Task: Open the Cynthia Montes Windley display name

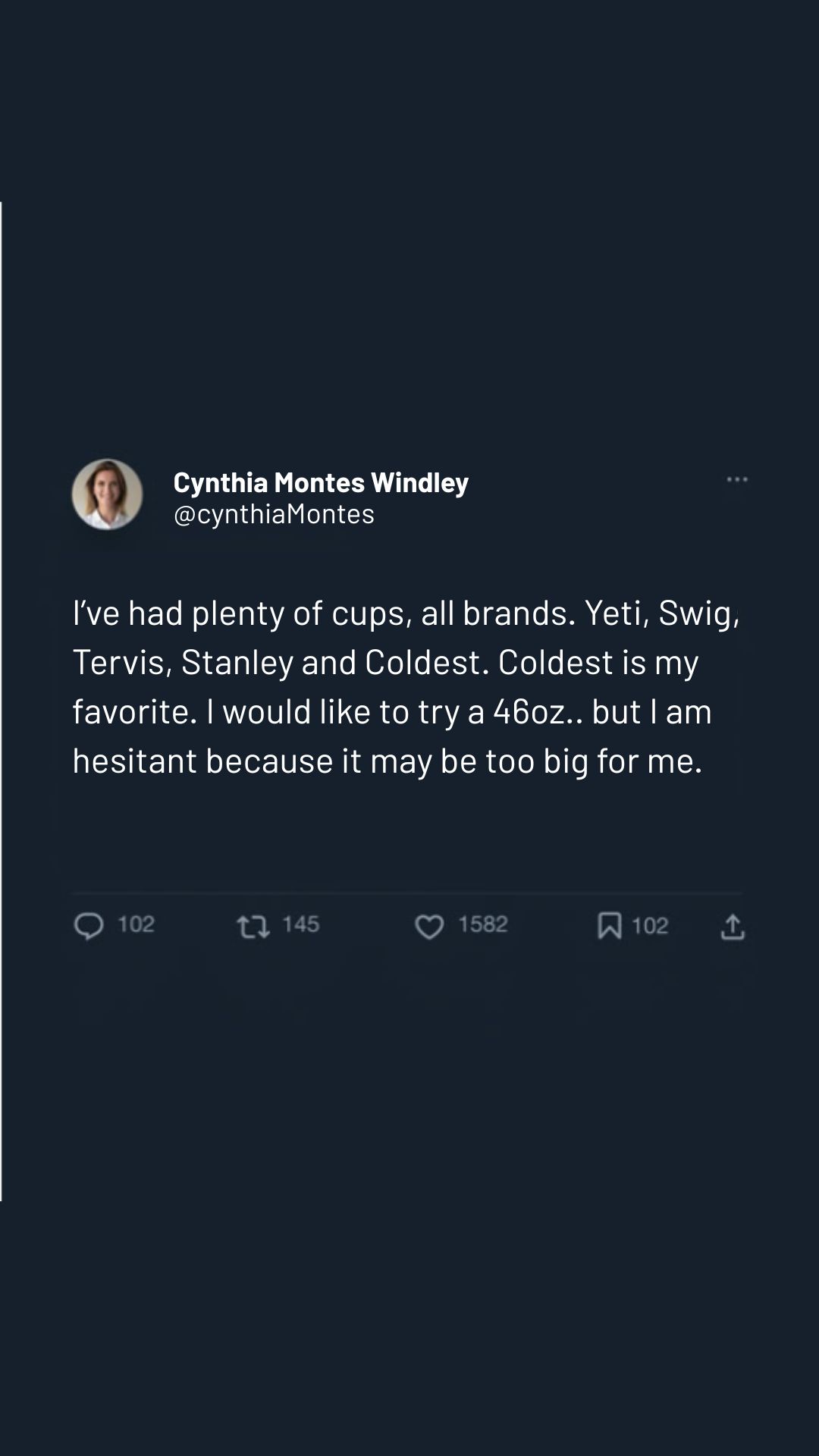Action: click(321, 482)
